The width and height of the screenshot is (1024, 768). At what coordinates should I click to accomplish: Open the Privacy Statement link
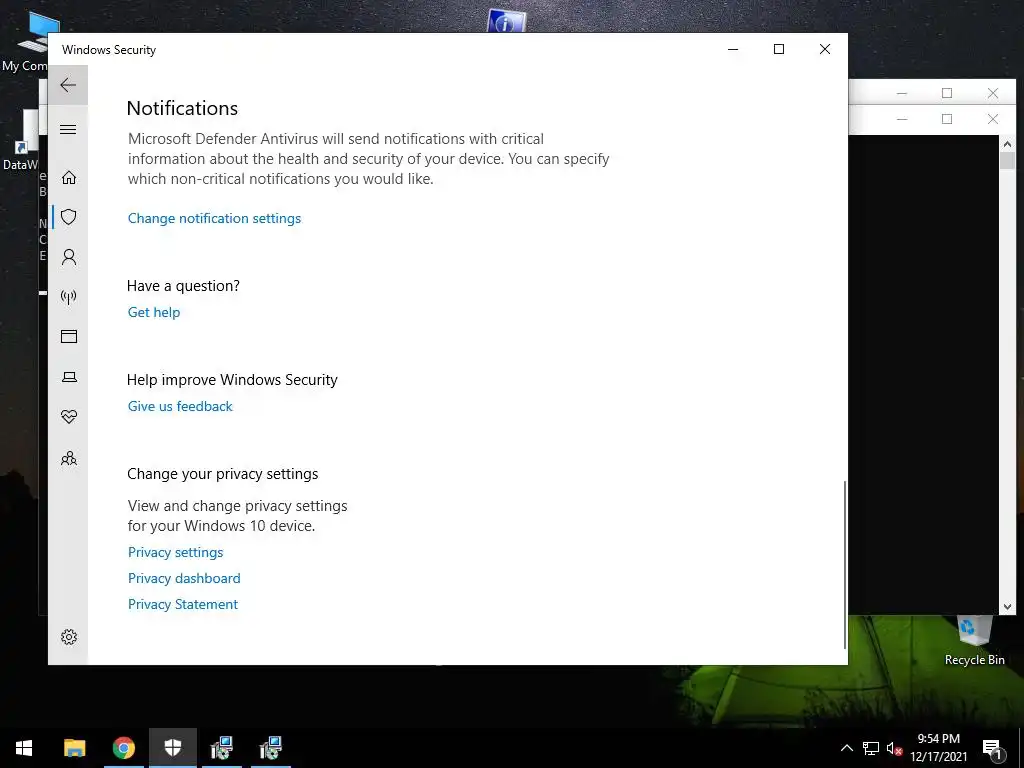pos(183,605)
